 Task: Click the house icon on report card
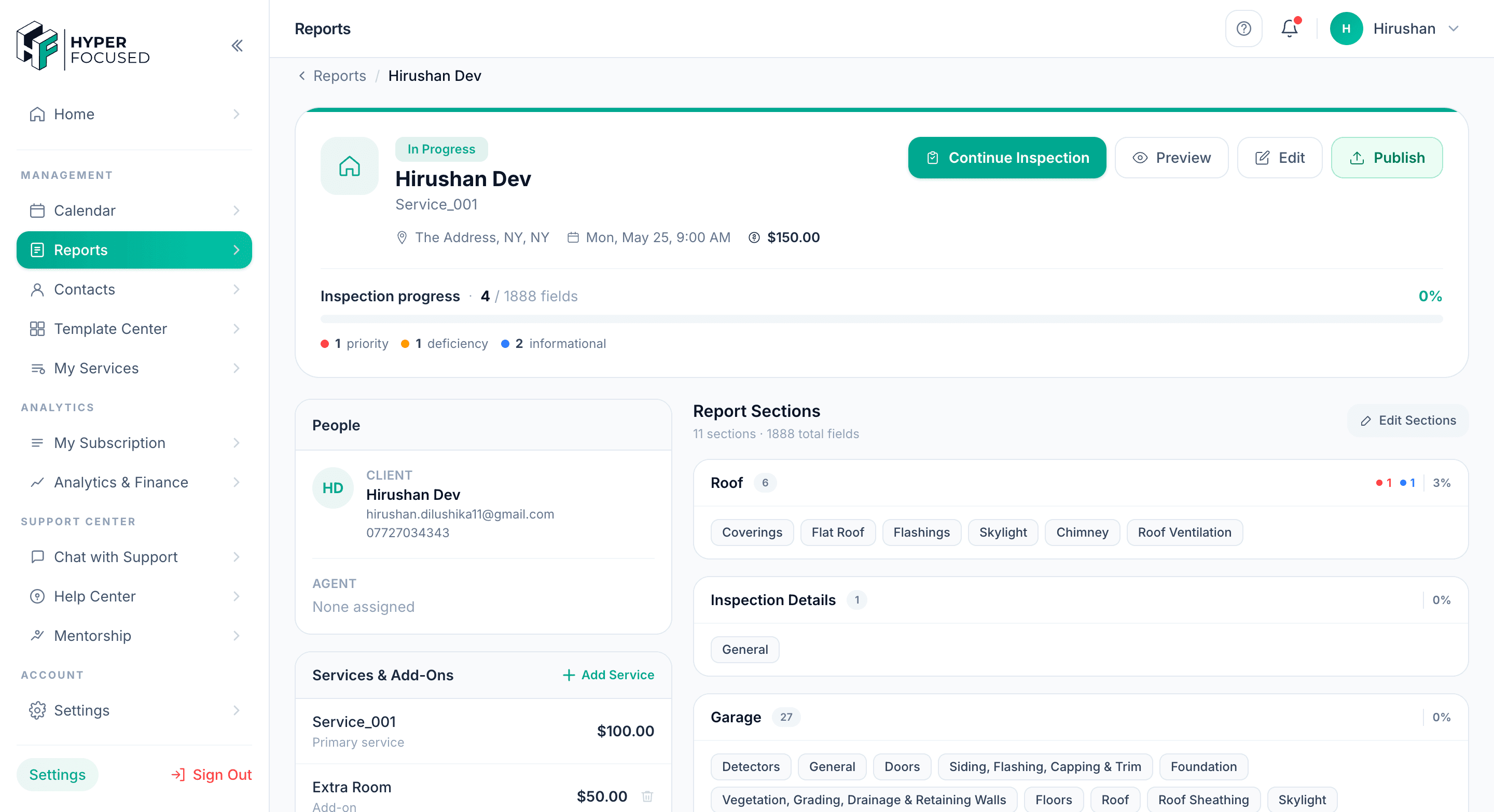(x=349, y=166)
